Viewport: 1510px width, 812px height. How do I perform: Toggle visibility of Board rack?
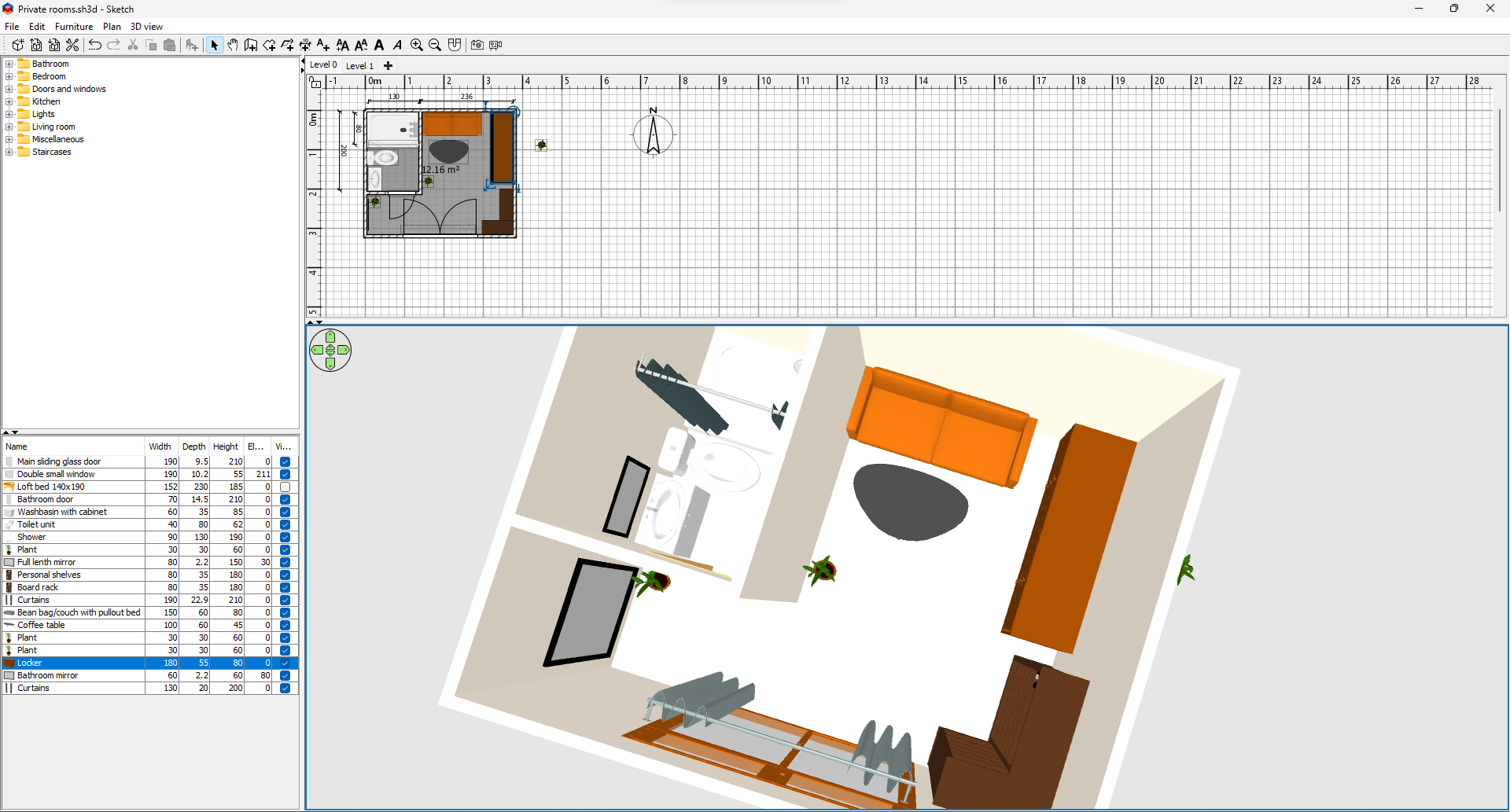285,587
